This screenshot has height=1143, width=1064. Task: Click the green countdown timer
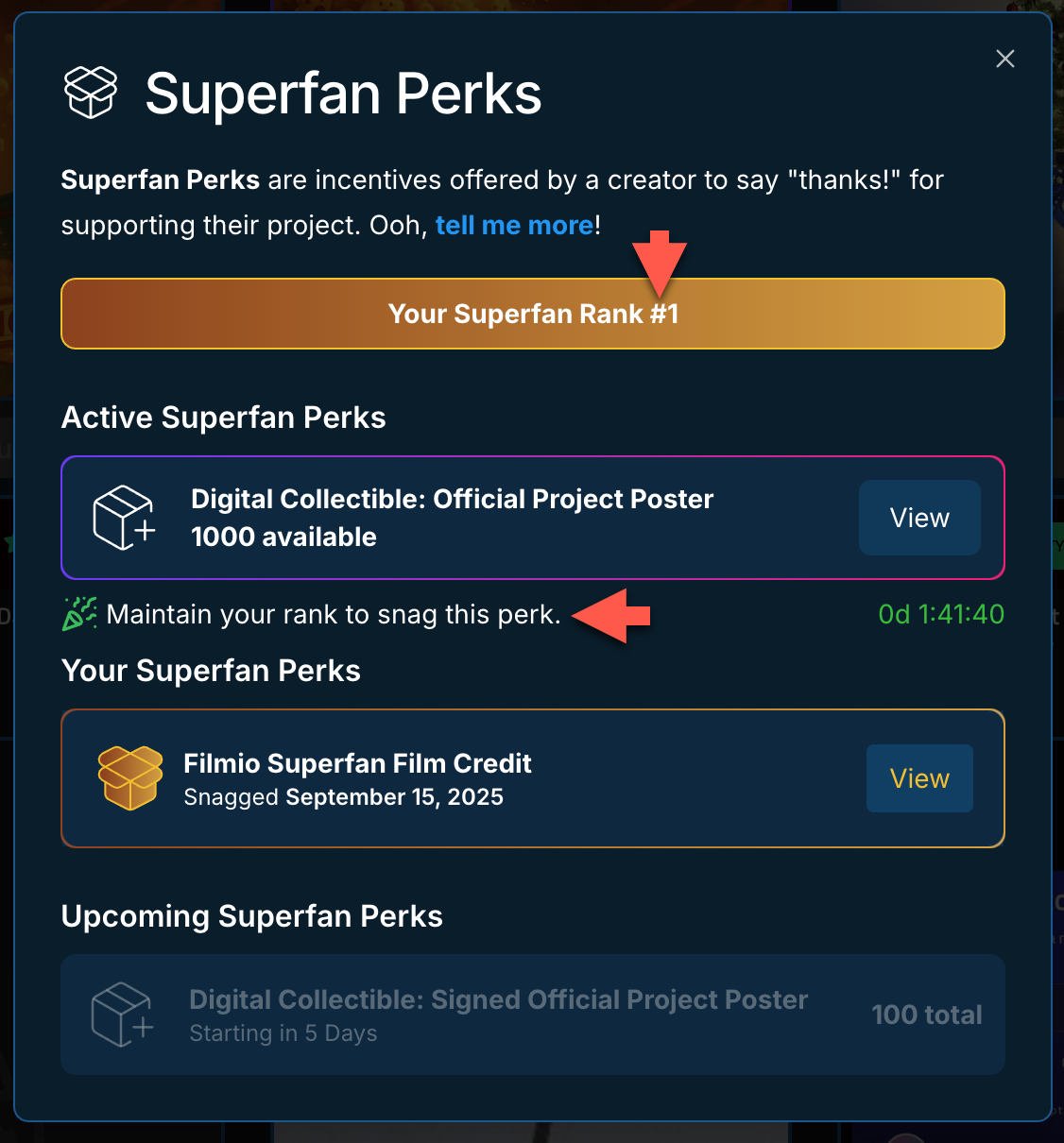tap(941, 614)
